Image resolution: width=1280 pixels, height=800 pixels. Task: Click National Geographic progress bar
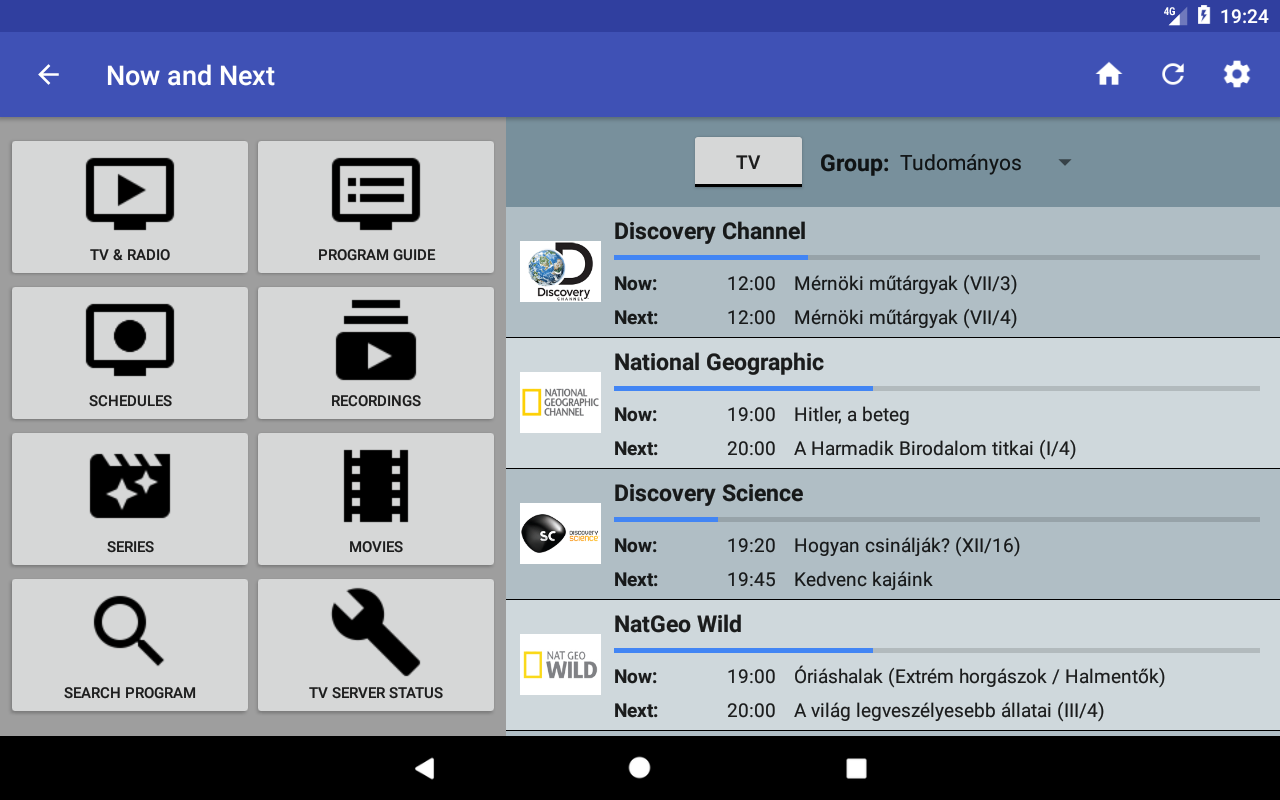(x=937, y=389)
